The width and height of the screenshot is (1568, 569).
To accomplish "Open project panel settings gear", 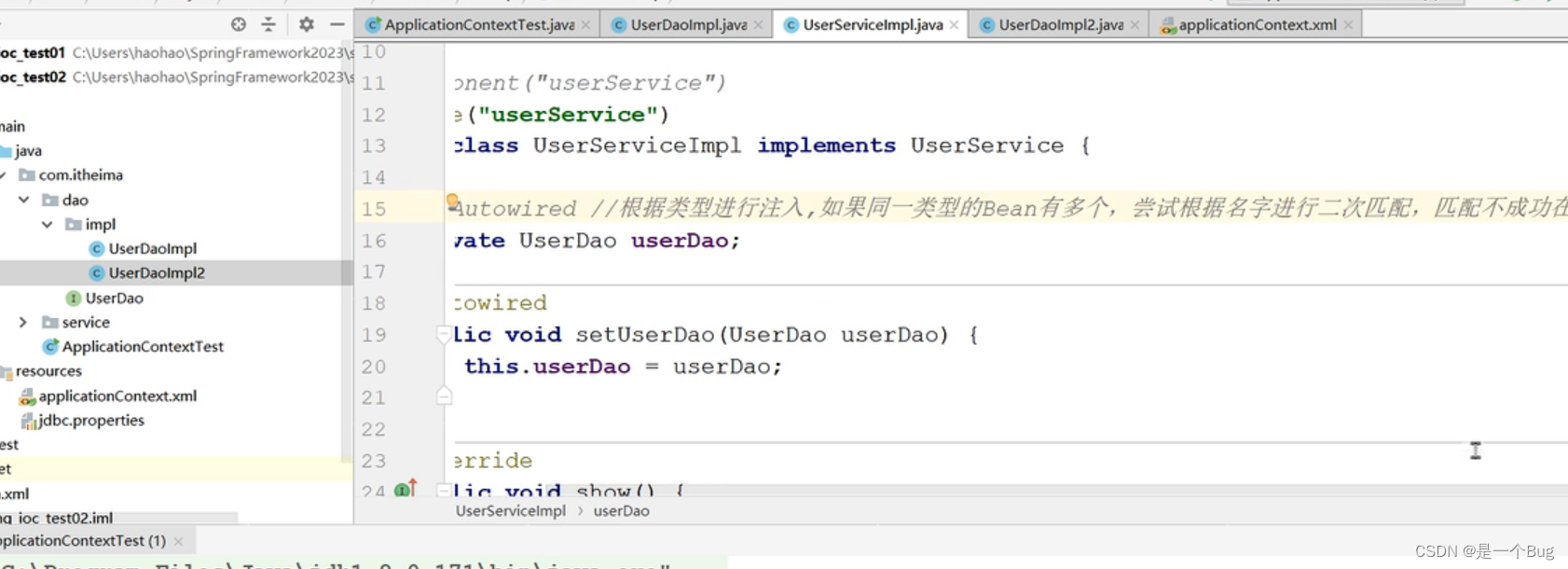I will (x=306, y=24).
